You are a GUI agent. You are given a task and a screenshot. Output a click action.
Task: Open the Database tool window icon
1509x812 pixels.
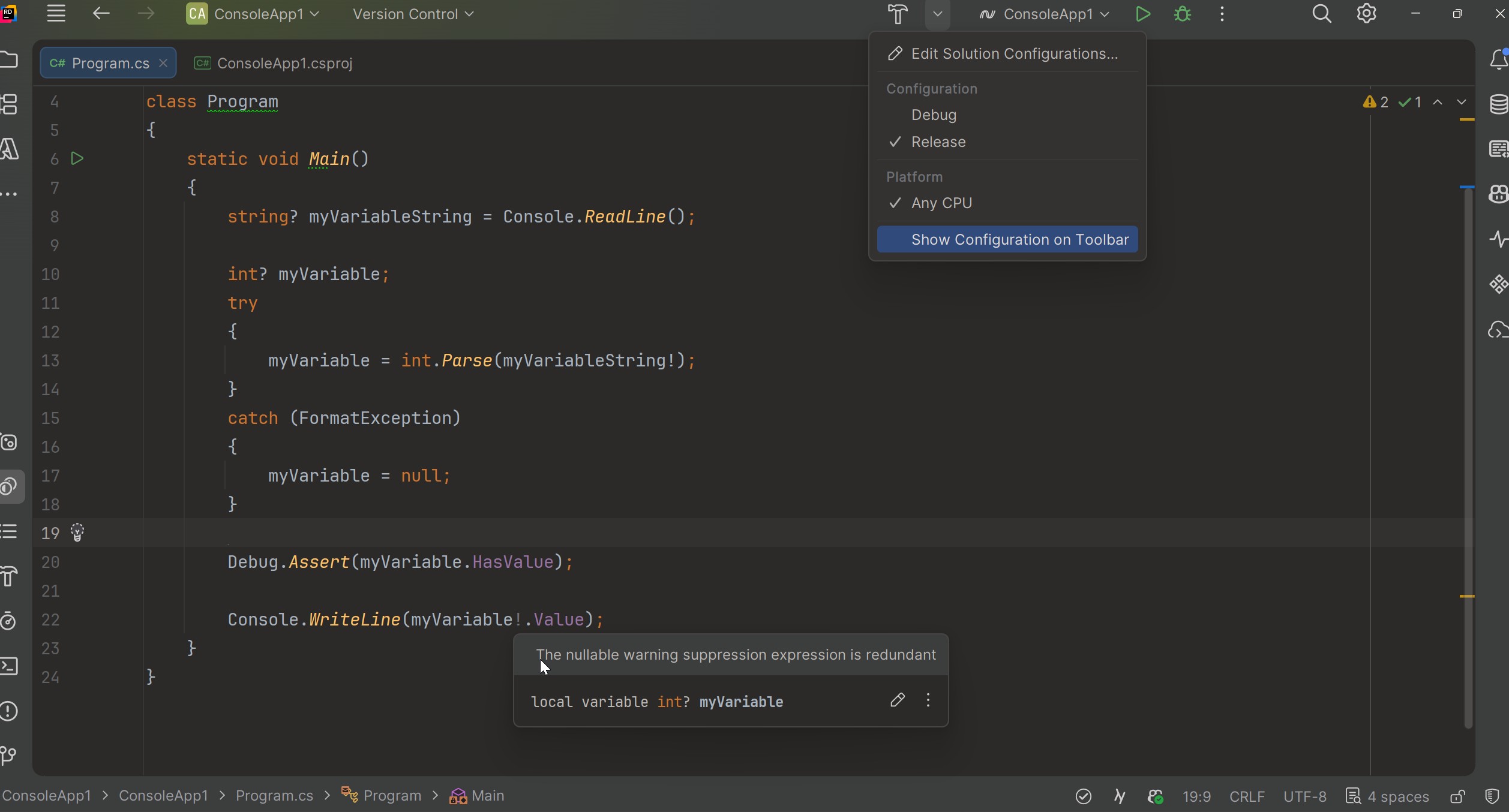click(x=1499, y=104)
